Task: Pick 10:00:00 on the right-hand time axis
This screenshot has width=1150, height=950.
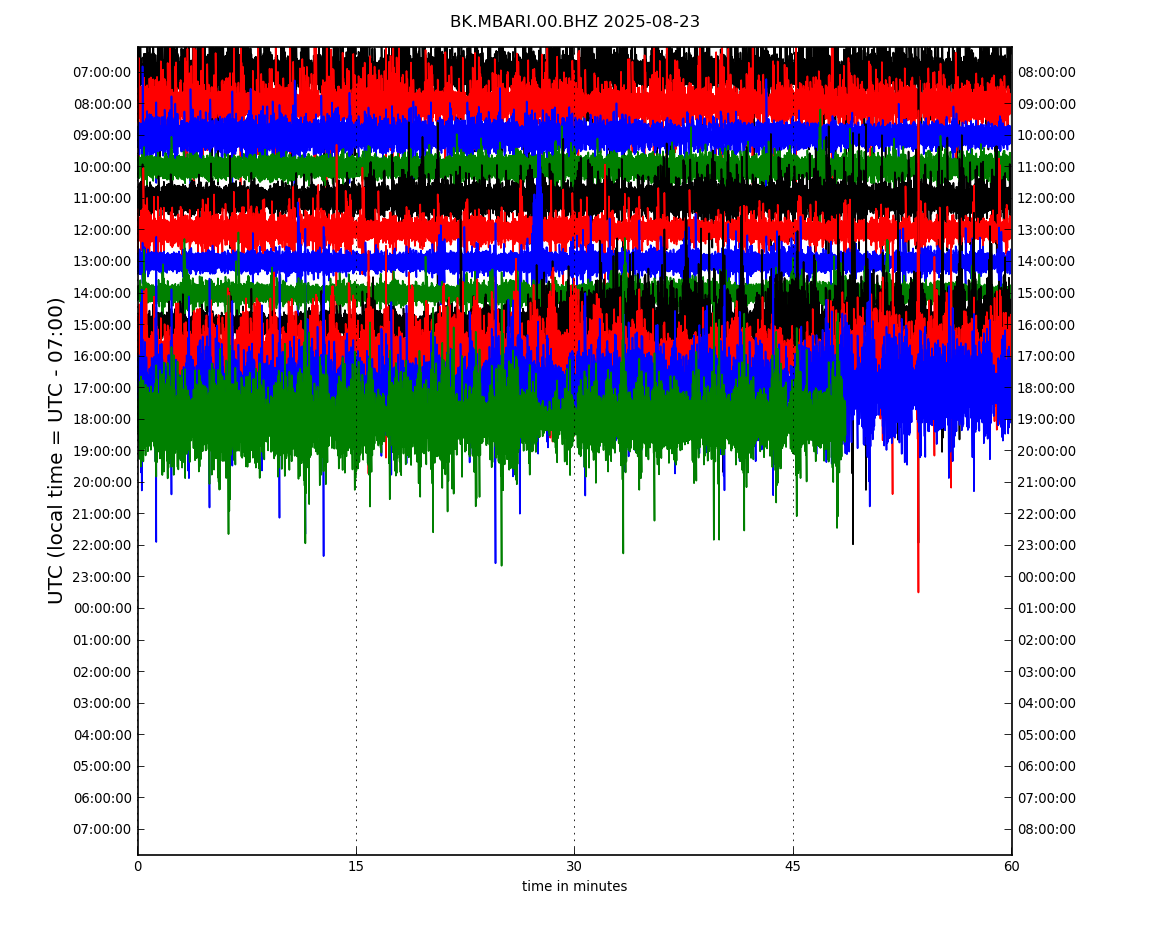Action: pyautogui.click(x=1047, y=136)
